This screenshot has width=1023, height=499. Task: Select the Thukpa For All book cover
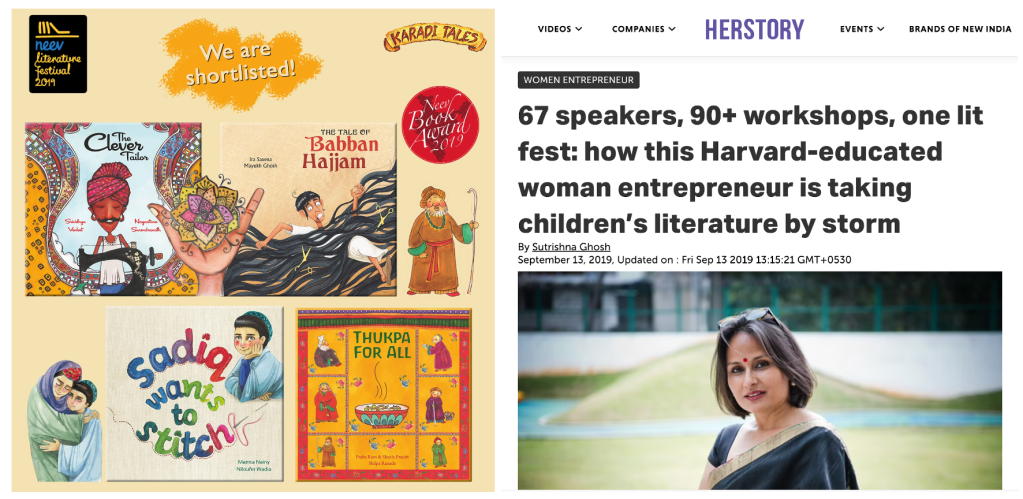384,395
